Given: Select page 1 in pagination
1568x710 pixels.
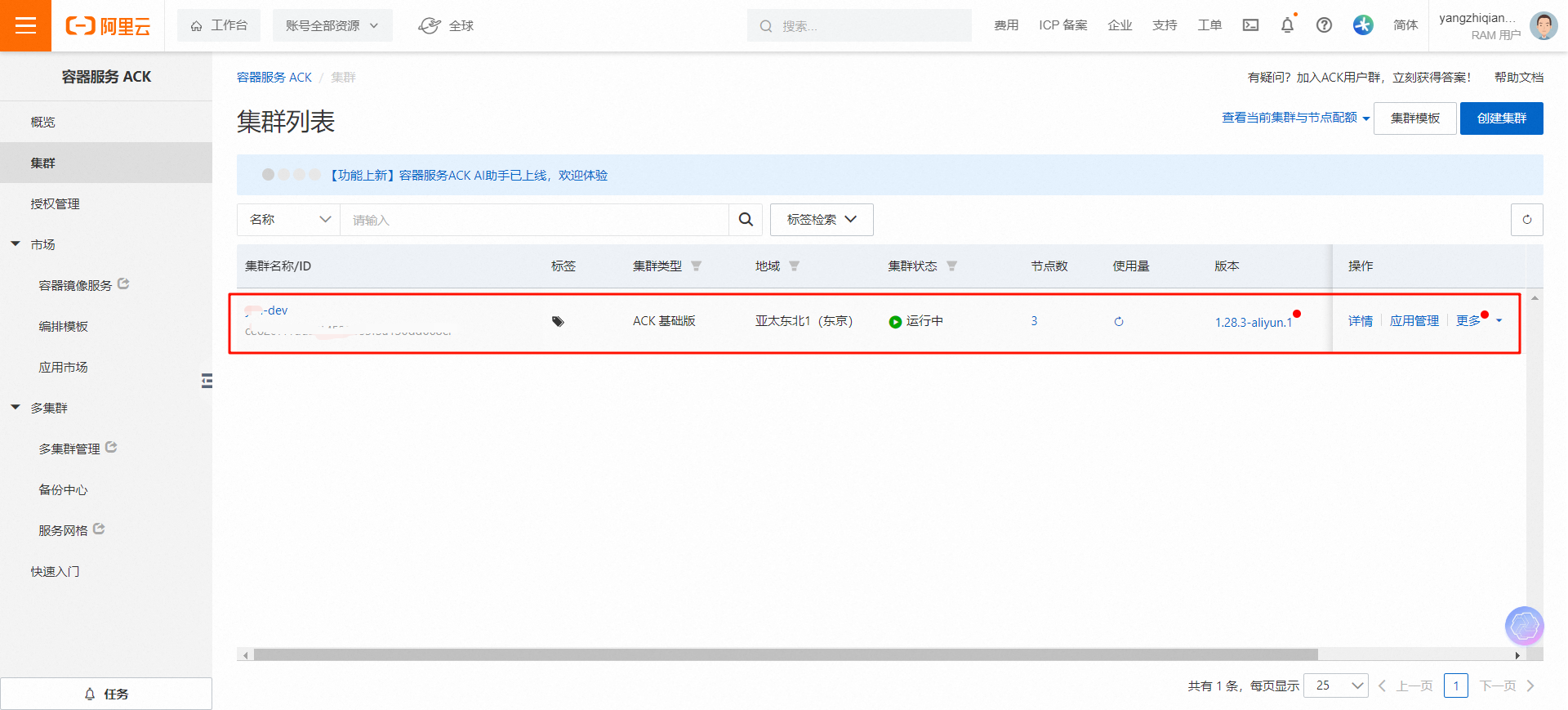Looking at the screenshot, I should pyautogui.click(x=1455, y=685).
